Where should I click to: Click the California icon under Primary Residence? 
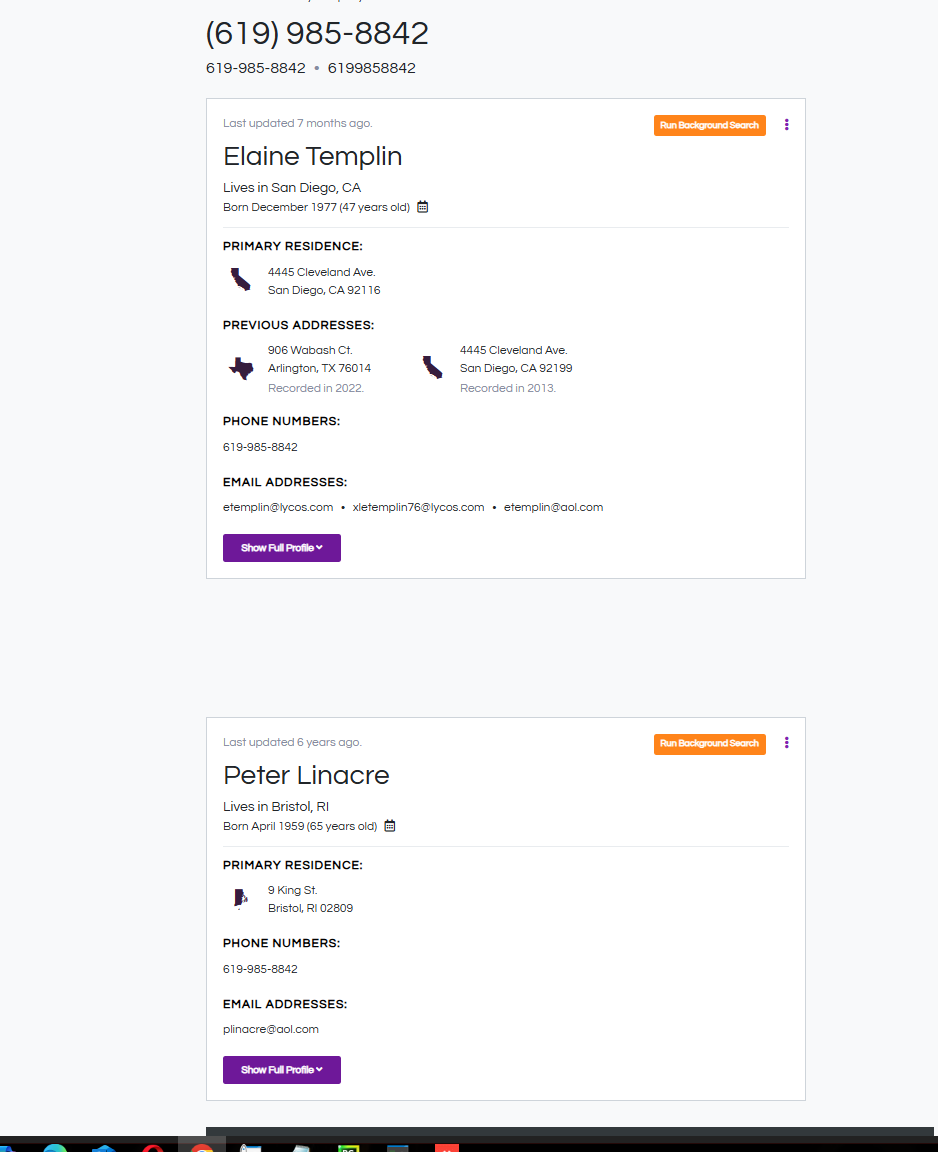pyautogui.click(x=241, y=280)
